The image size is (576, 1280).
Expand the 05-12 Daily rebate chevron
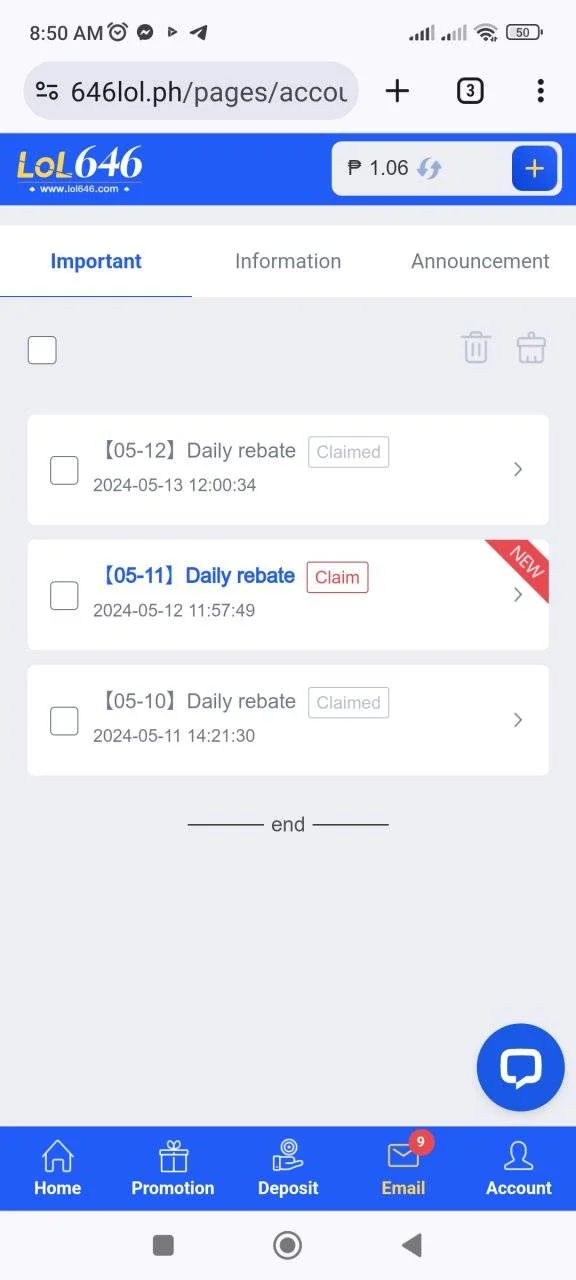pos(518,469)
